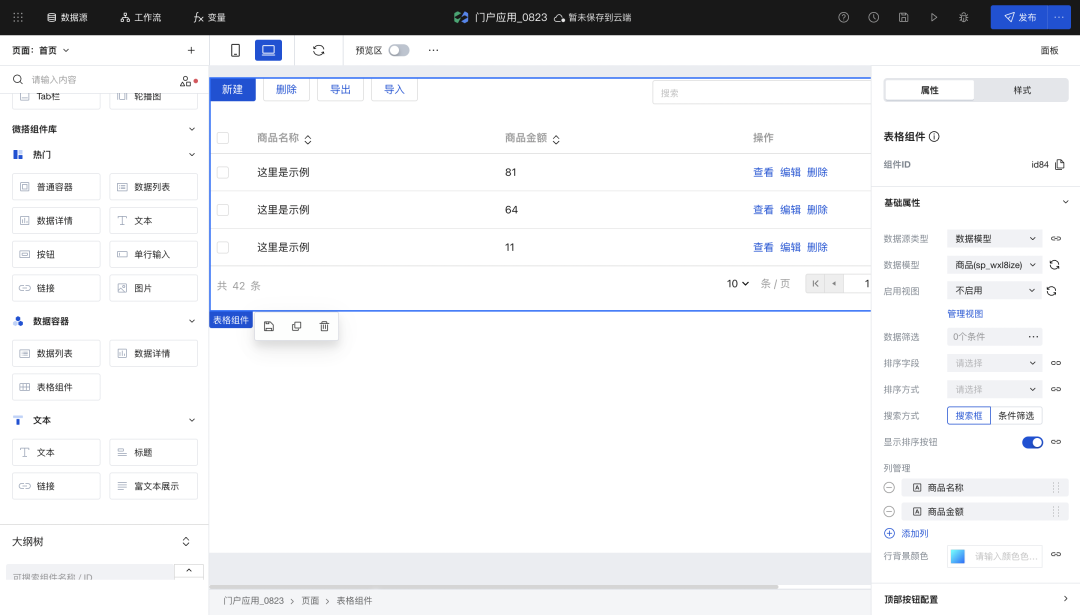Open the 变量 menu
This screenshot has width=1080, height=615.
coord(209,17)
